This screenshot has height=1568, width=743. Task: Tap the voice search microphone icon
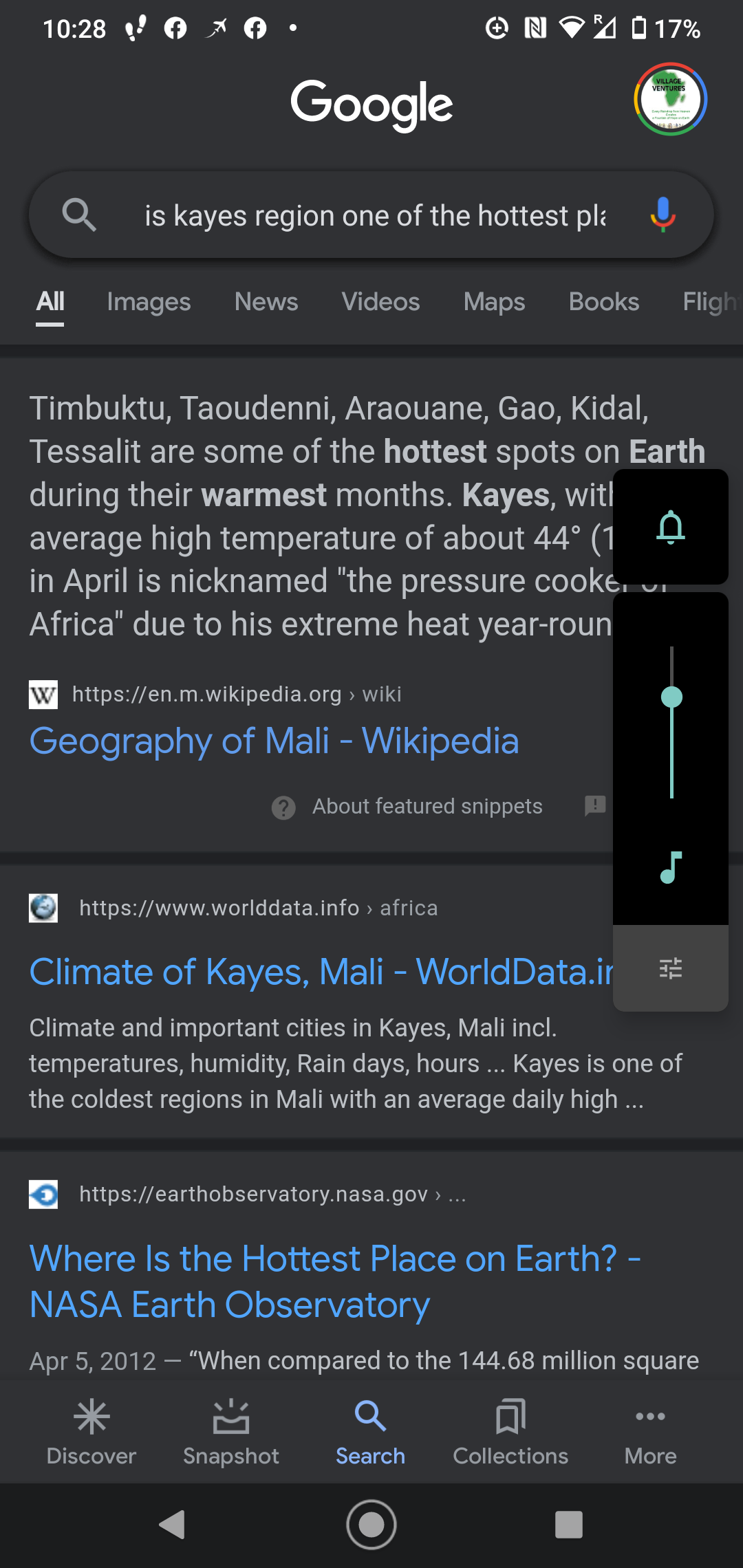[x=663, y=215]
